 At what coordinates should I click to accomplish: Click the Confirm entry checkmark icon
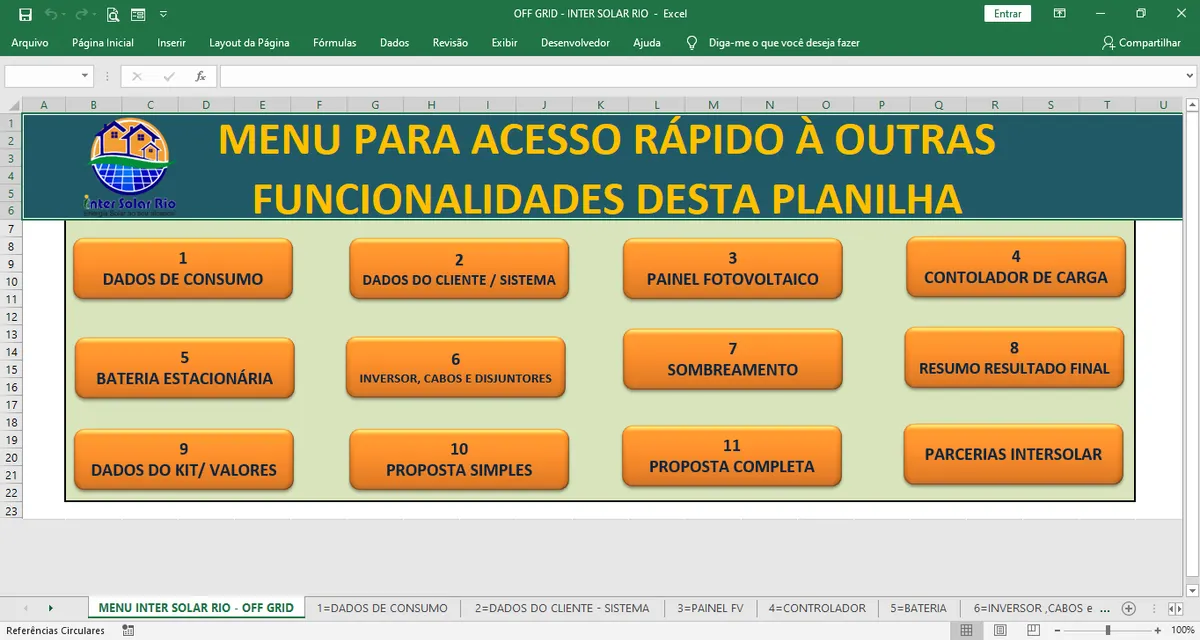coord(169,76)
